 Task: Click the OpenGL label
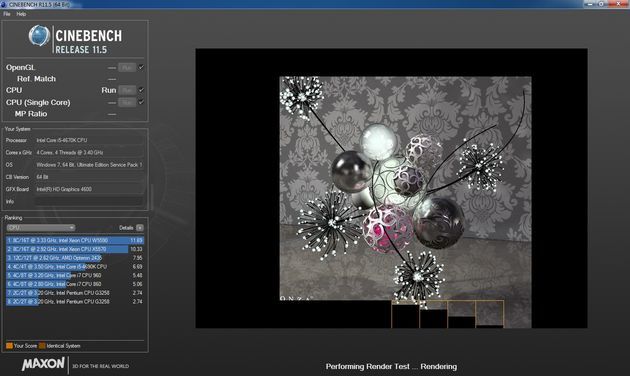[x=20, y=67]
